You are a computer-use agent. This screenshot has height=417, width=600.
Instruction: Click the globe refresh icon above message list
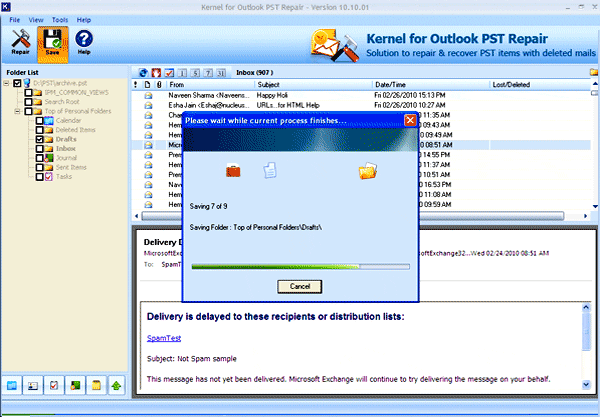click(143, 73)
